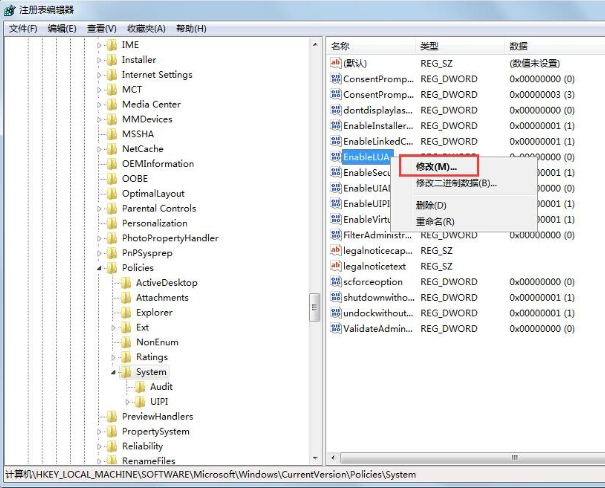The width and height of the screenshot is (605, 488).
Task: Click the UIPI folder icon
Action: (140, 402)
